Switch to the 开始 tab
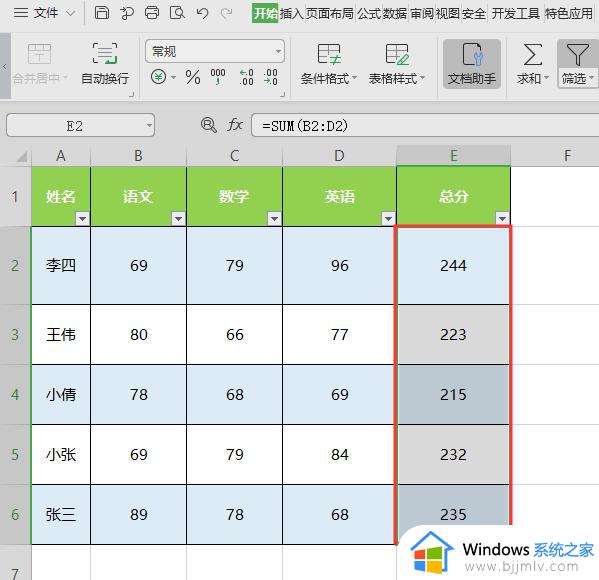 pyautogui.click(x=265, y=13)
